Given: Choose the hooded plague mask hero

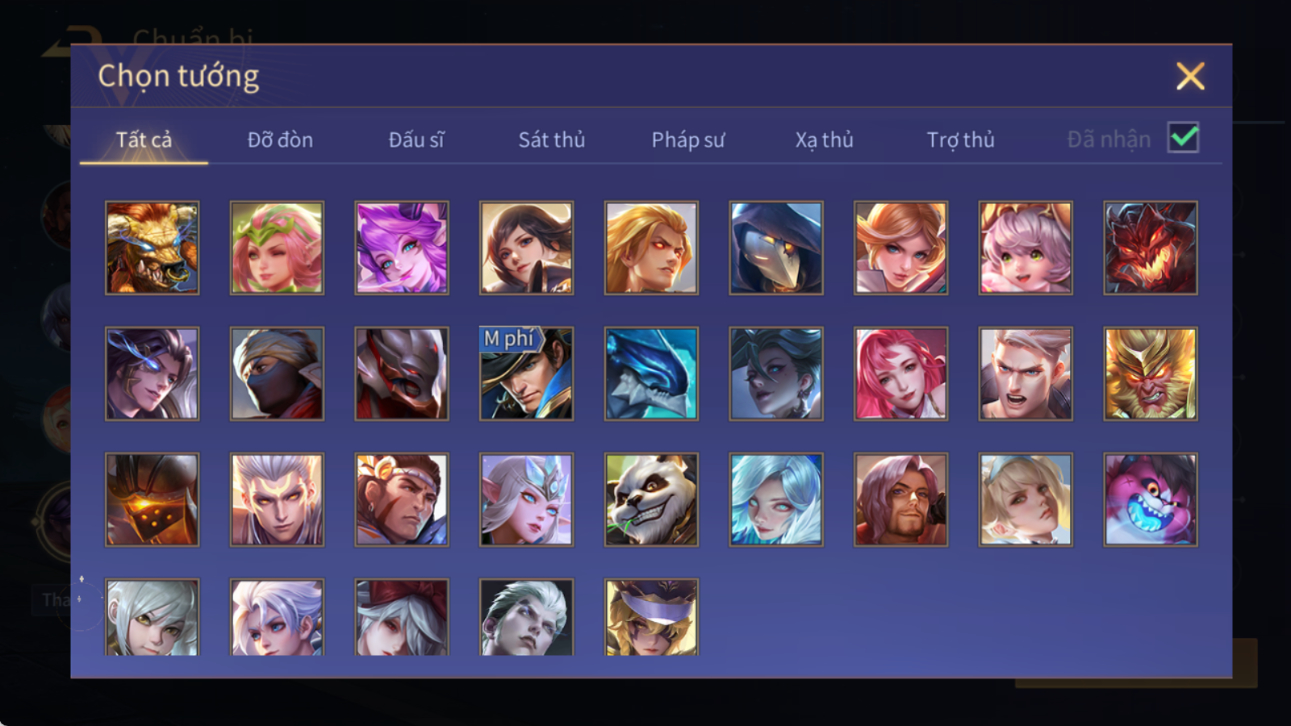Looking at the screenshot, I should (776, 247).
